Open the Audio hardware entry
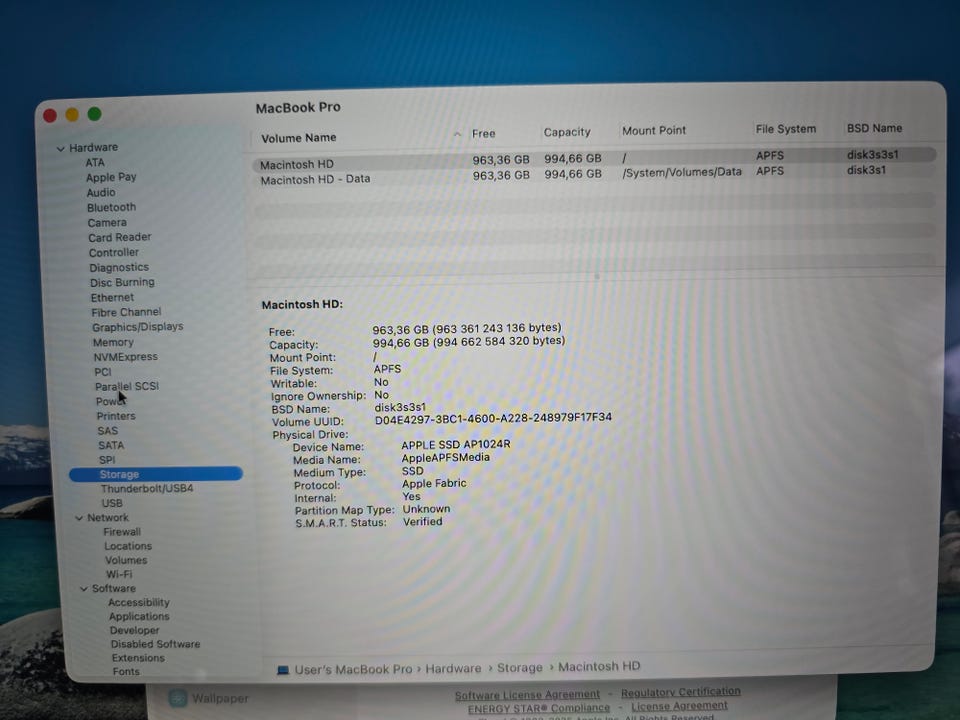The image size is (960, 720). coord(101,192)
